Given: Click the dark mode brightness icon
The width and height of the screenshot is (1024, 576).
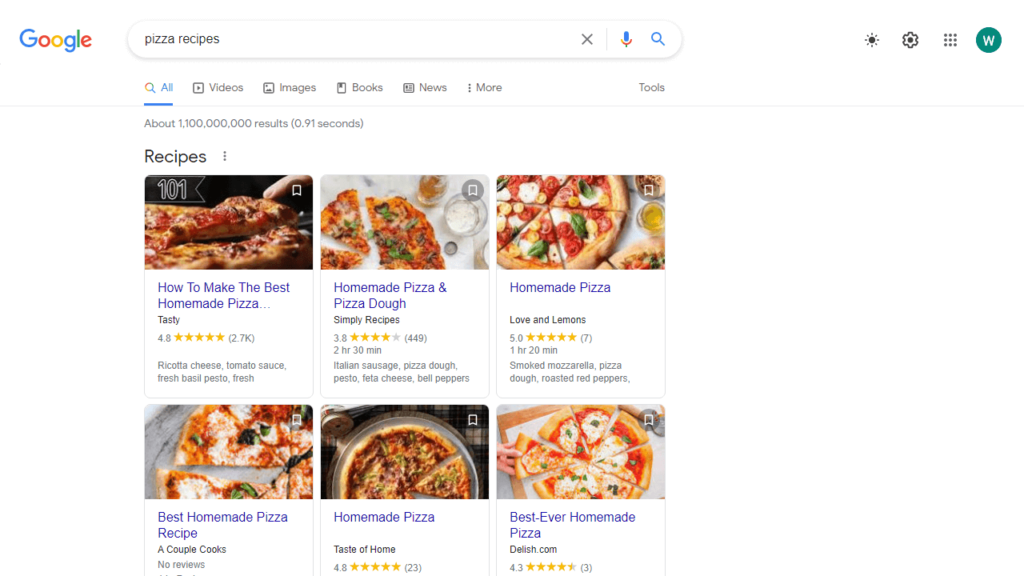Looking at the screenshot, I should [871, 40].
